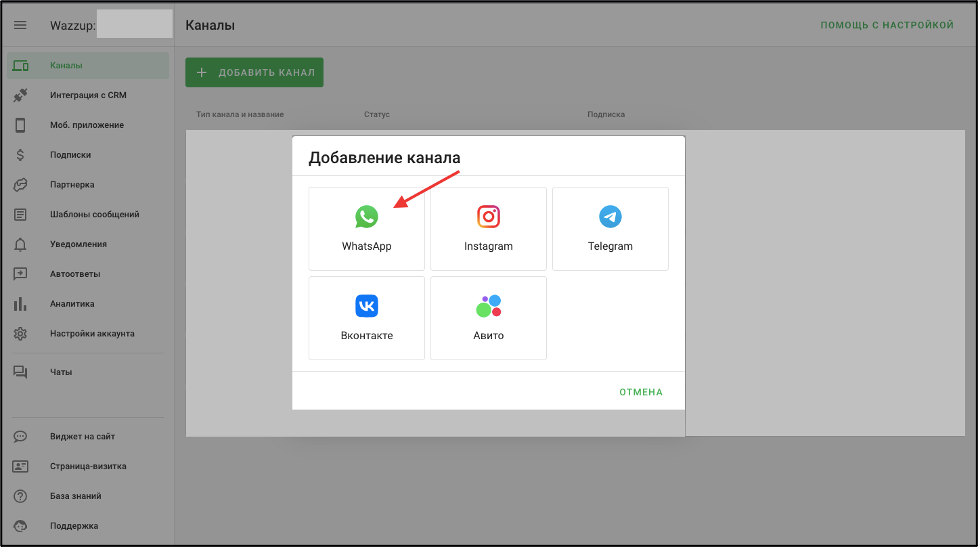Click the mobile app phone icon
Viewport: 979px width, 547px height.
20,125
